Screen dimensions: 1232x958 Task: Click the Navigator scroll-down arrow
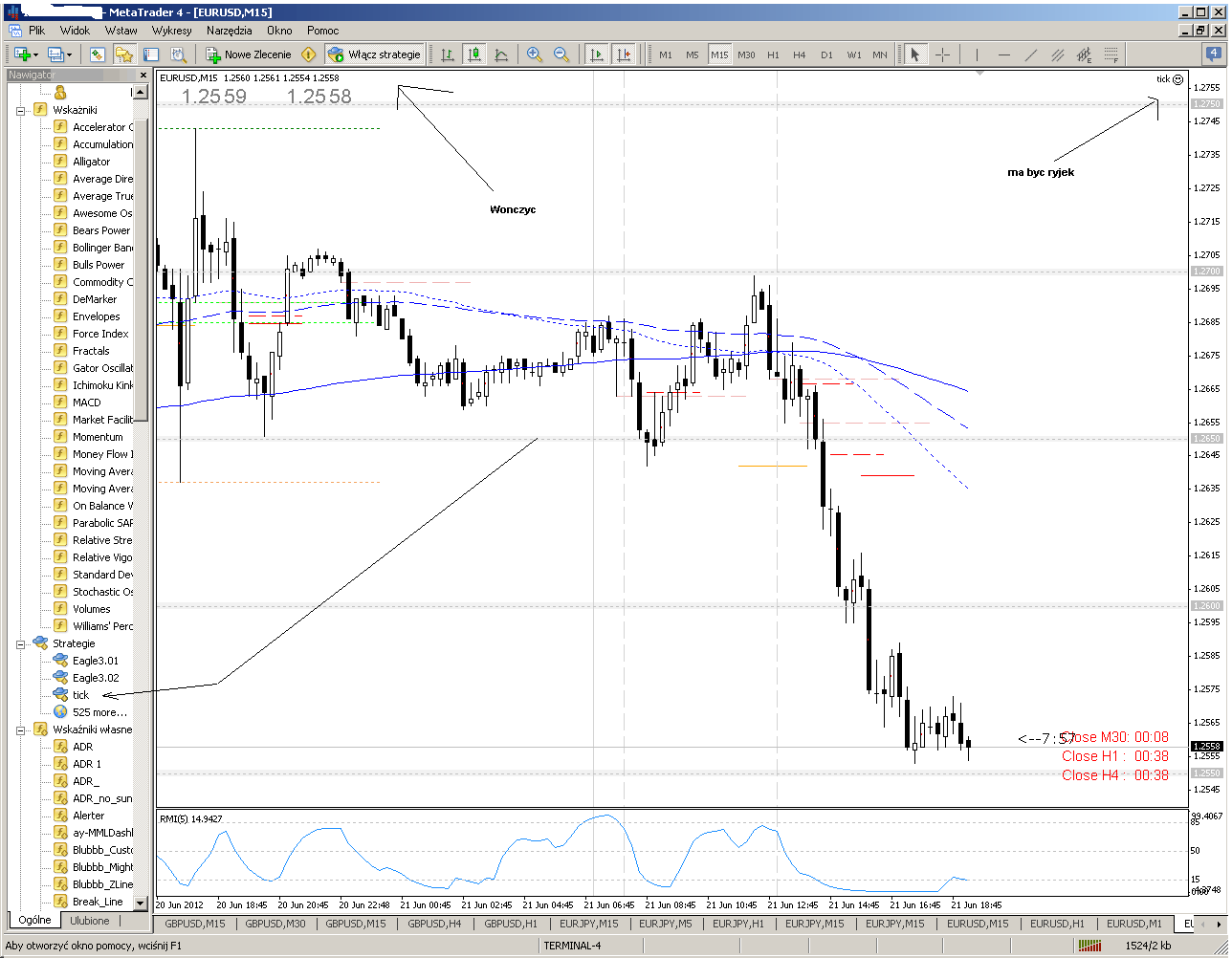pyautogui.click(x=141, y=902)
